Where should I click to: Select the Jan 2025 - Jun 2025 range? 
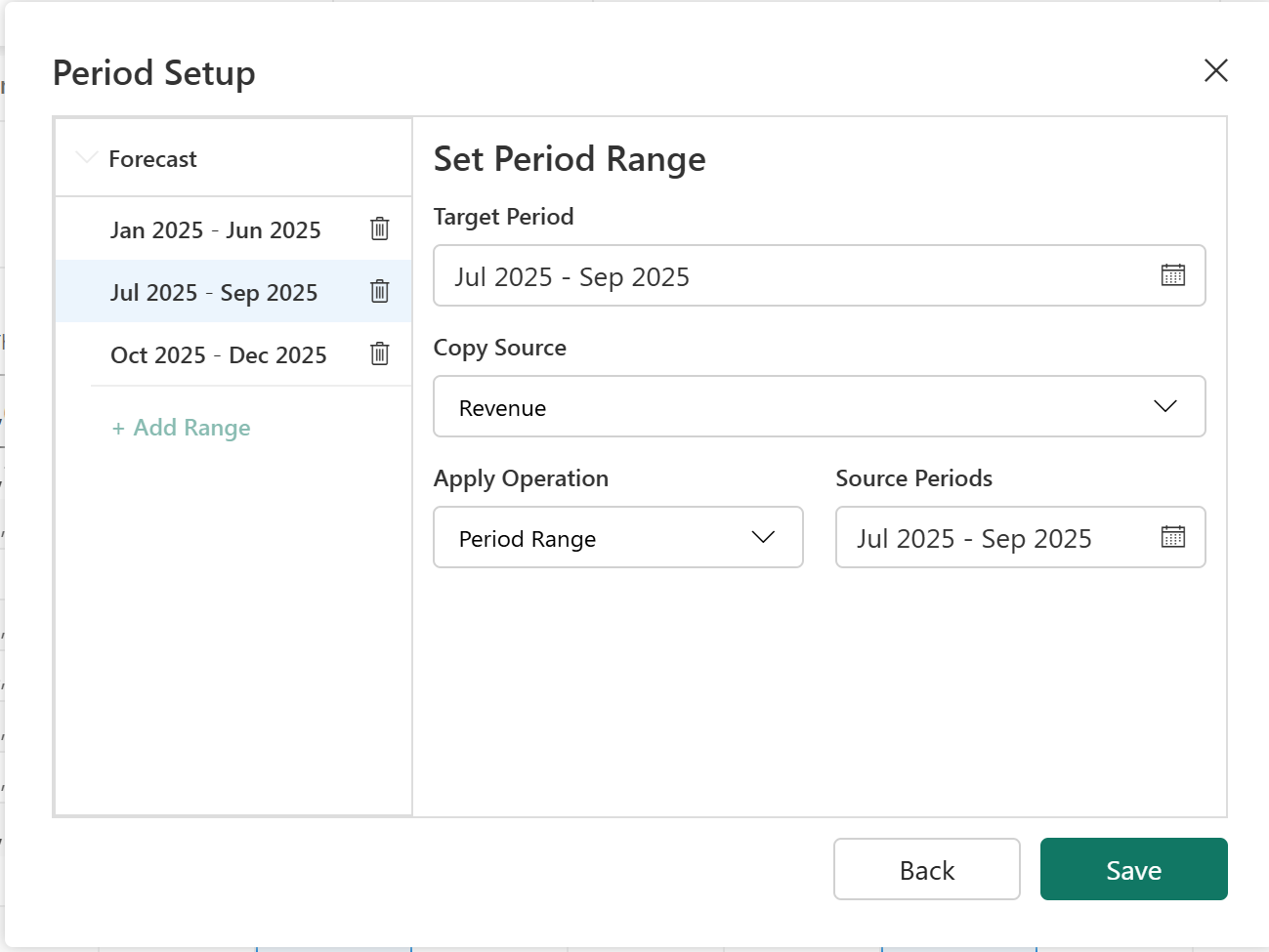tap(215, 230)
